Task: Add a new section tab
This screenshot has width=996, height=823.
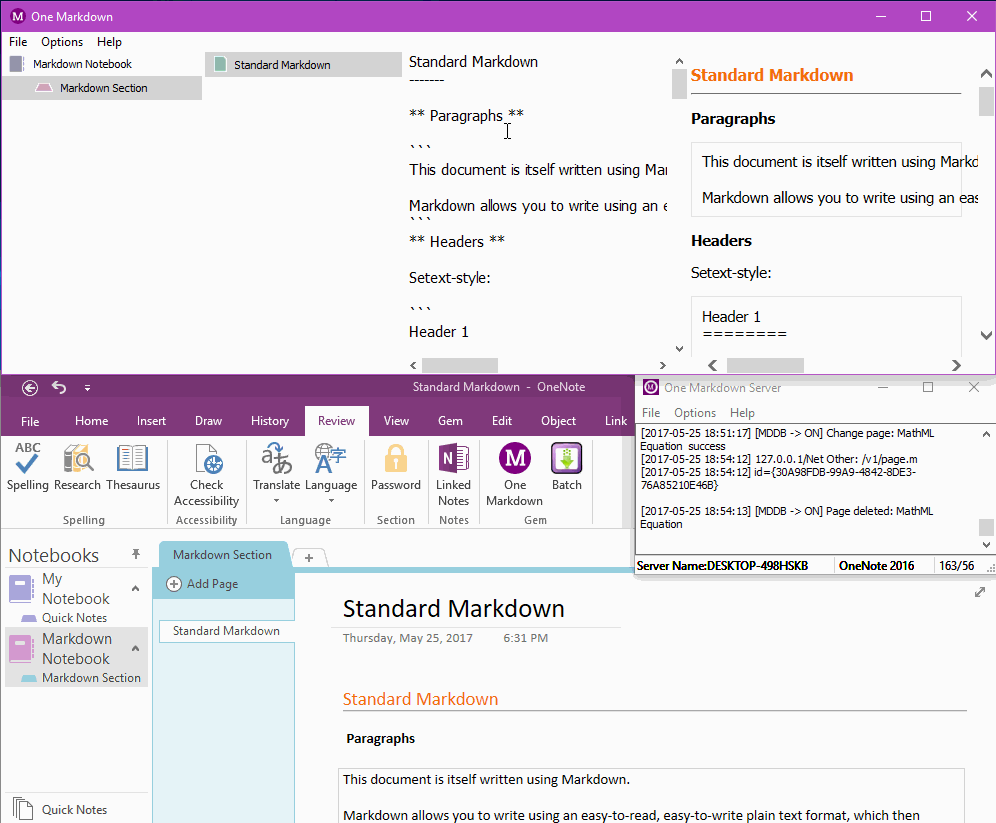Action: (x=309, y=558)
